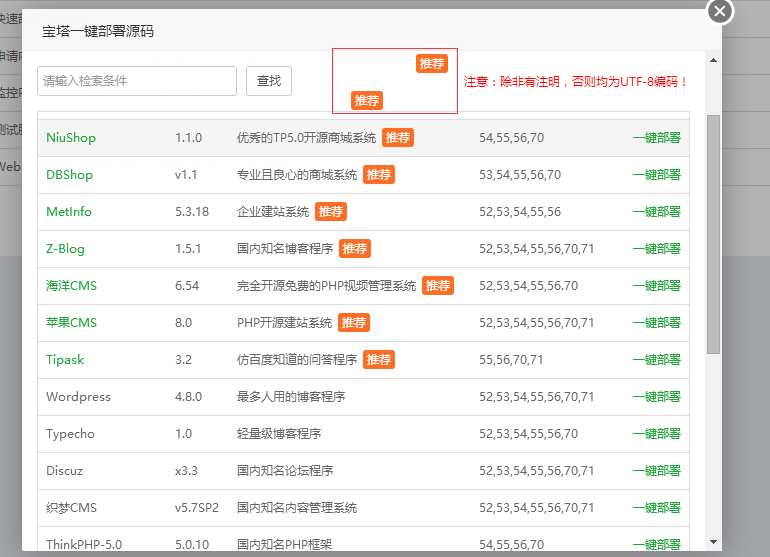
Task: Open the 海洋CMS name link
Action: (x=71, y=286)
